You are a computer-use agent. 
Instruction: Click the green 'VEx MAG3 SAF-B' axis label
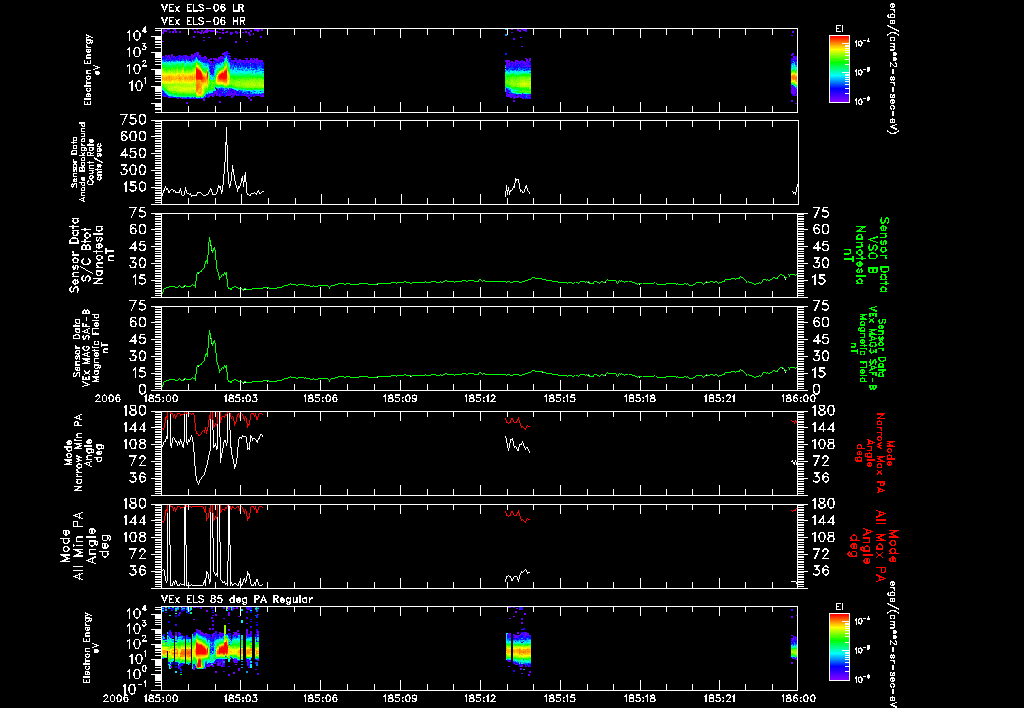(x=869, y=349)
